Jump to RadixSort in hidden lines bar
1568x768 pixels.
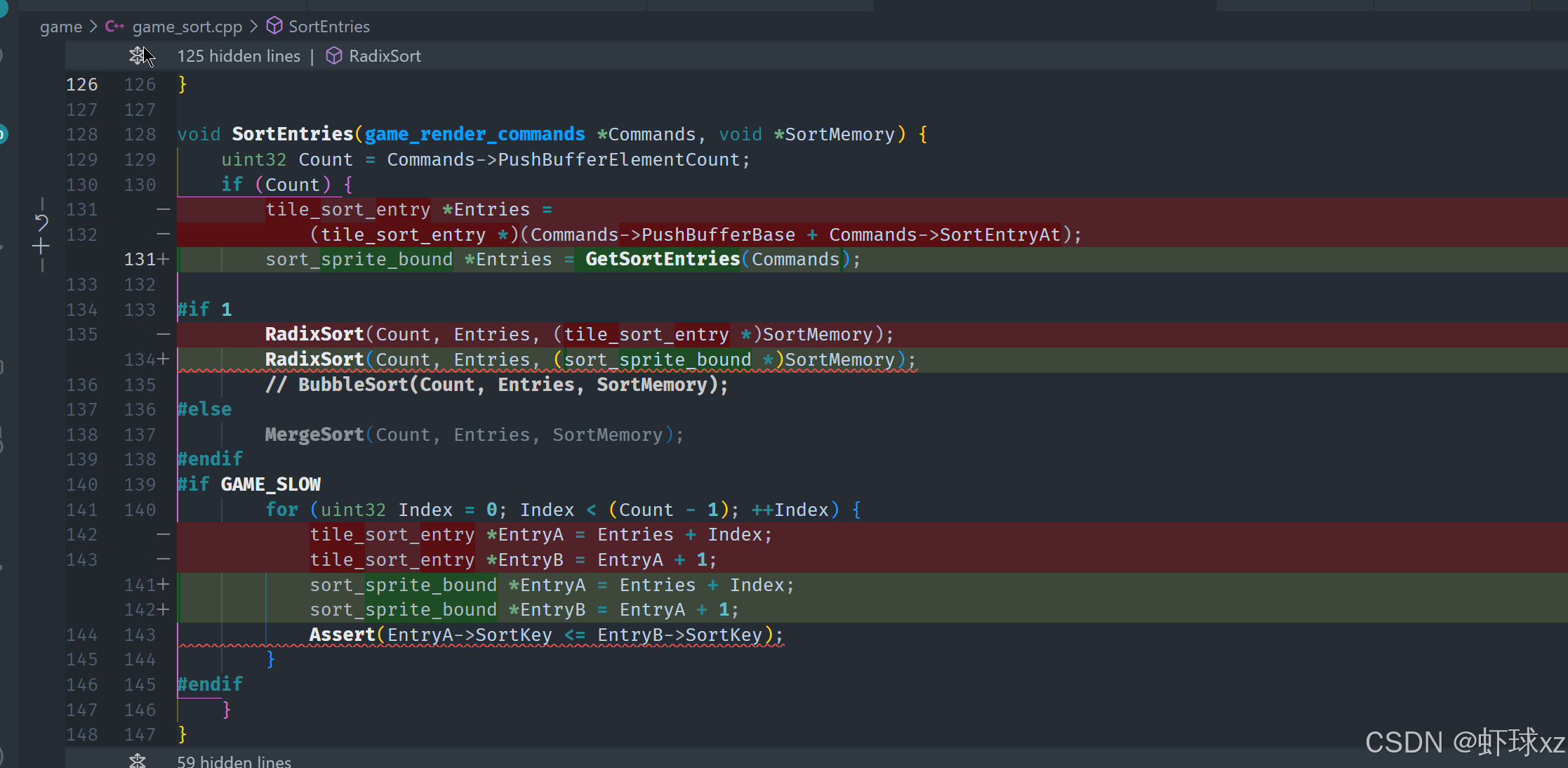(x=385, y=56)
